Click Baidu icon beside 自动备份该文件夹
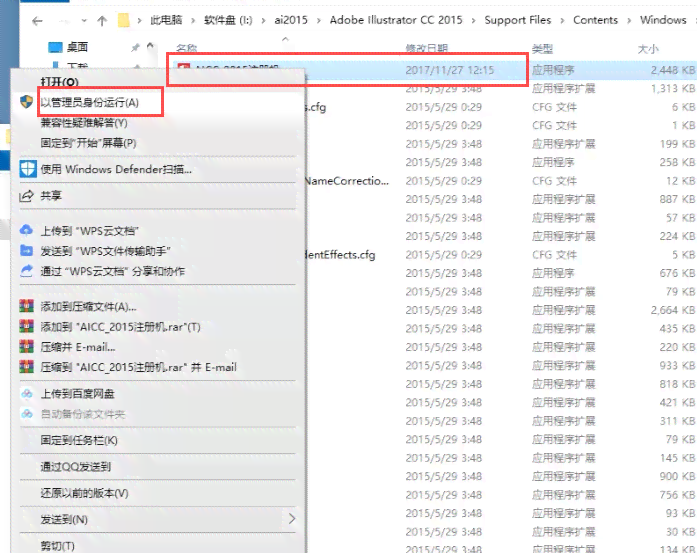Image resolution: width=697 pixels, height=553 pixels. pos(27,414)
